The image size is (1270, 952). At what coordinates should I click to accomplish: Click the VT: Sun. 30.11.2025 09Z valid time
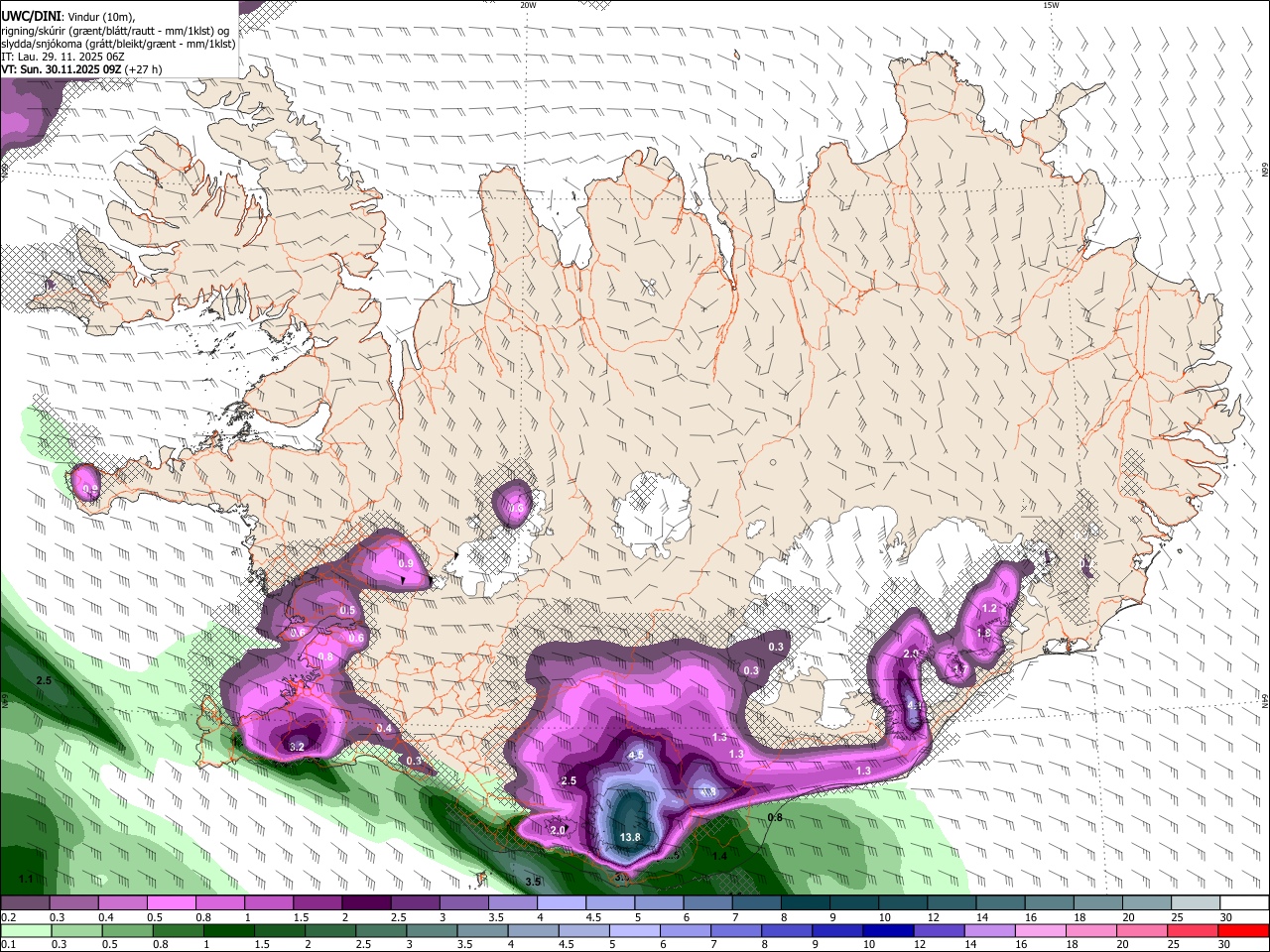[x=81, y=69]
